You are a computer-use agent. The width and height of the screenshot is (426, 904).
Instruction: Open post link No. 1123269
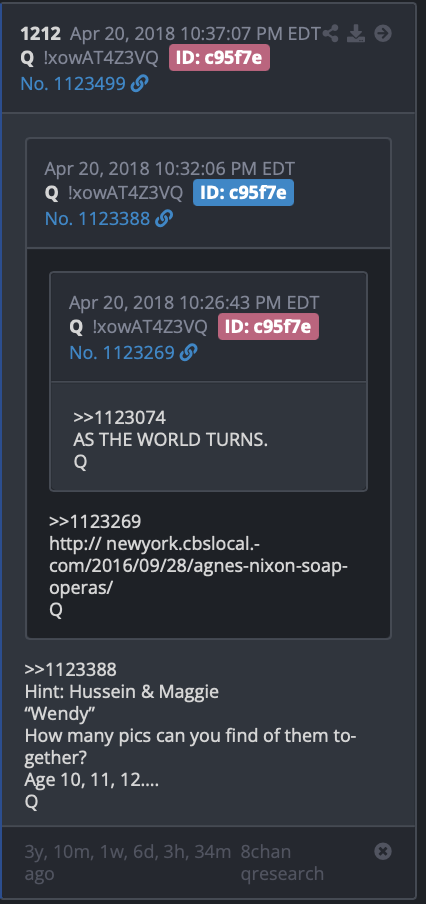tap(122, 353)
